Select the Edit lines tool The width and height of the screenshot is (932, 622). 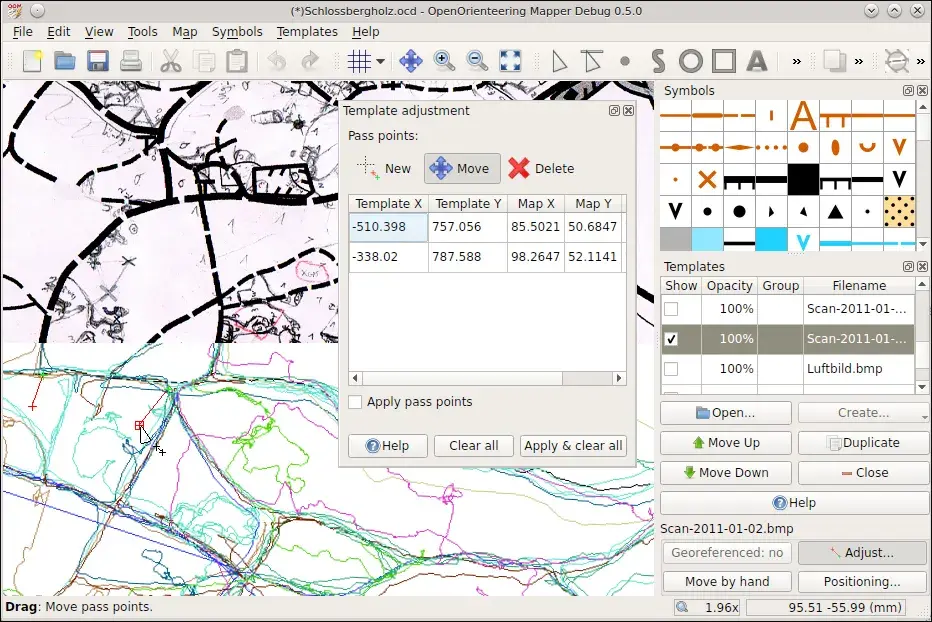click(592, 61)
